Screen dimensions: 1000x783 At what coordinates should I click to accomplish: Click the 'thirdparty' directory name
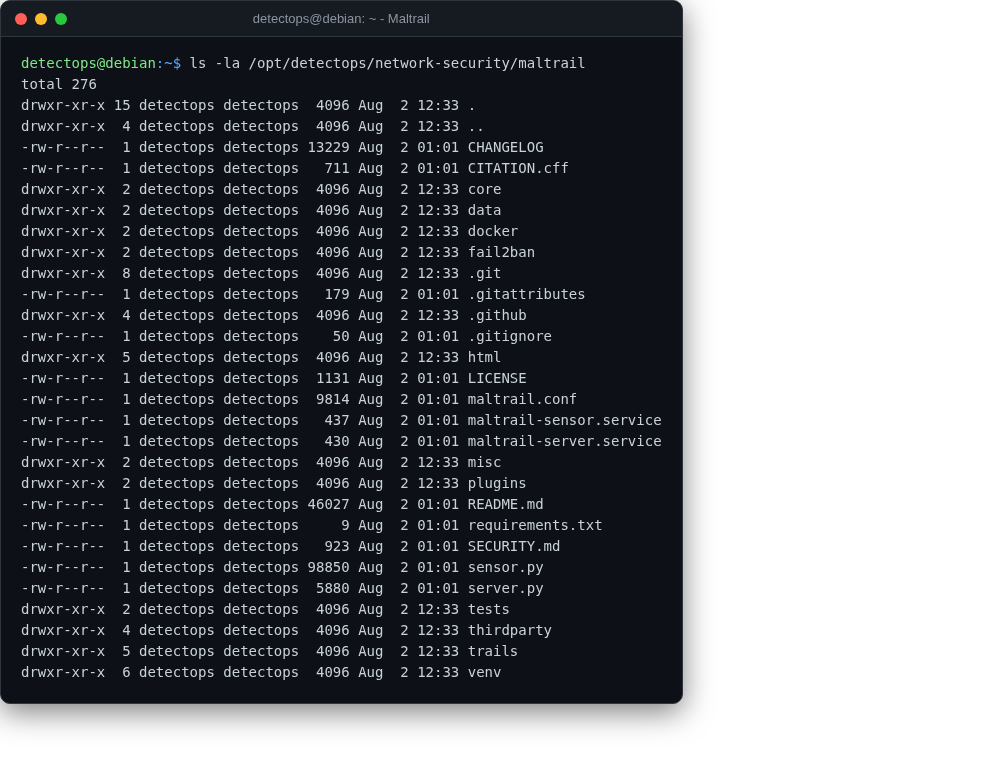510,631
